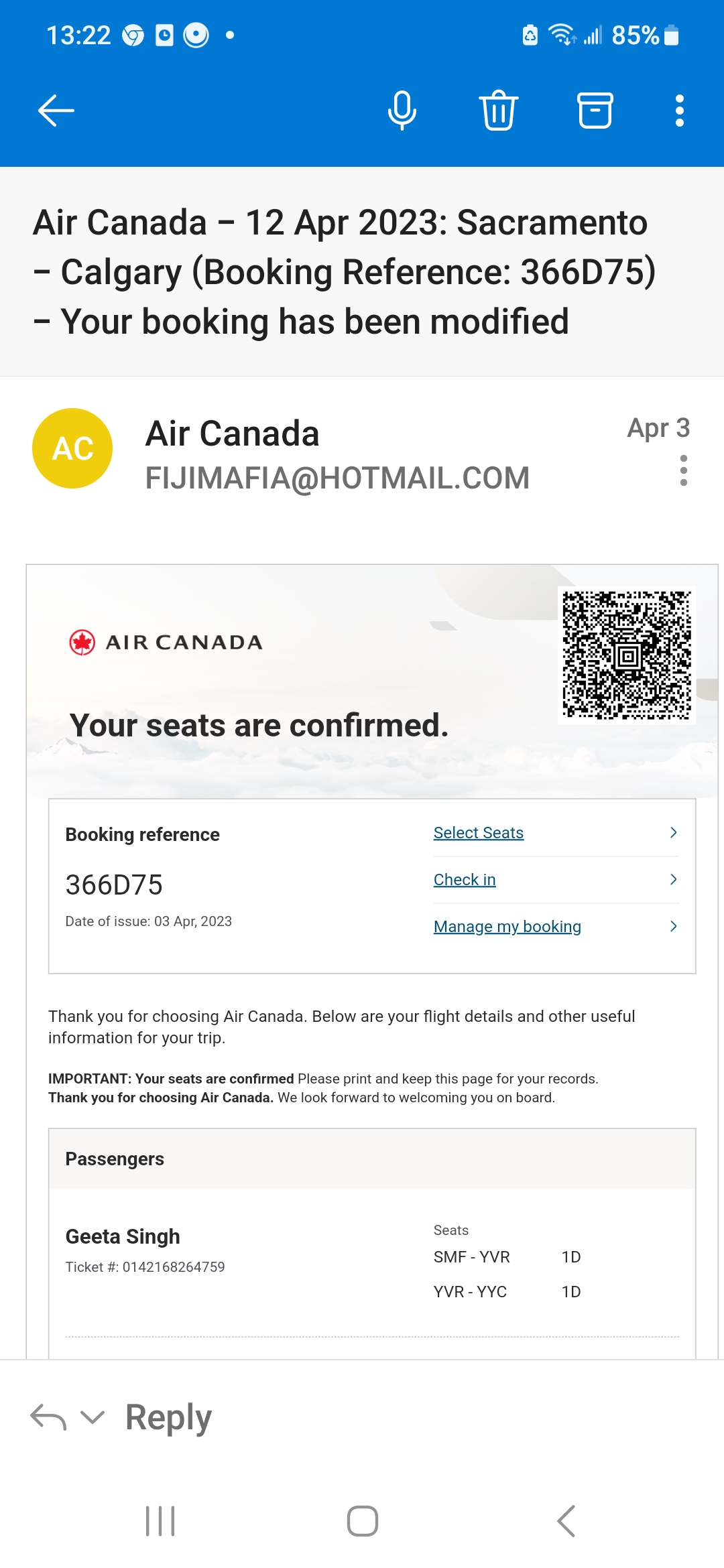This screenshot has height=1568, width=724.
Task: Open message options beside Apr 3
Action: [x=683, y=470]
